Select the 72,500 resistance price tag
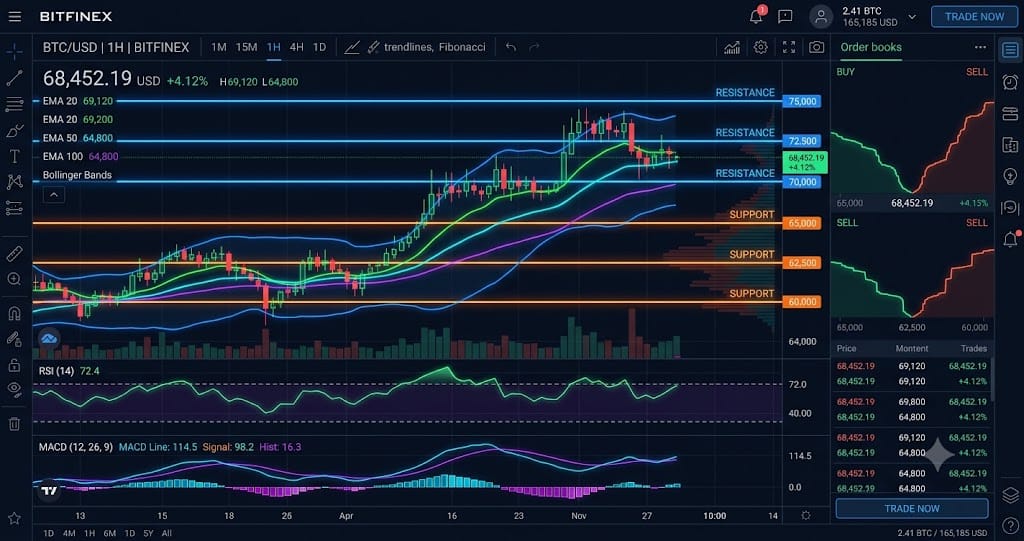 point(801,141)
